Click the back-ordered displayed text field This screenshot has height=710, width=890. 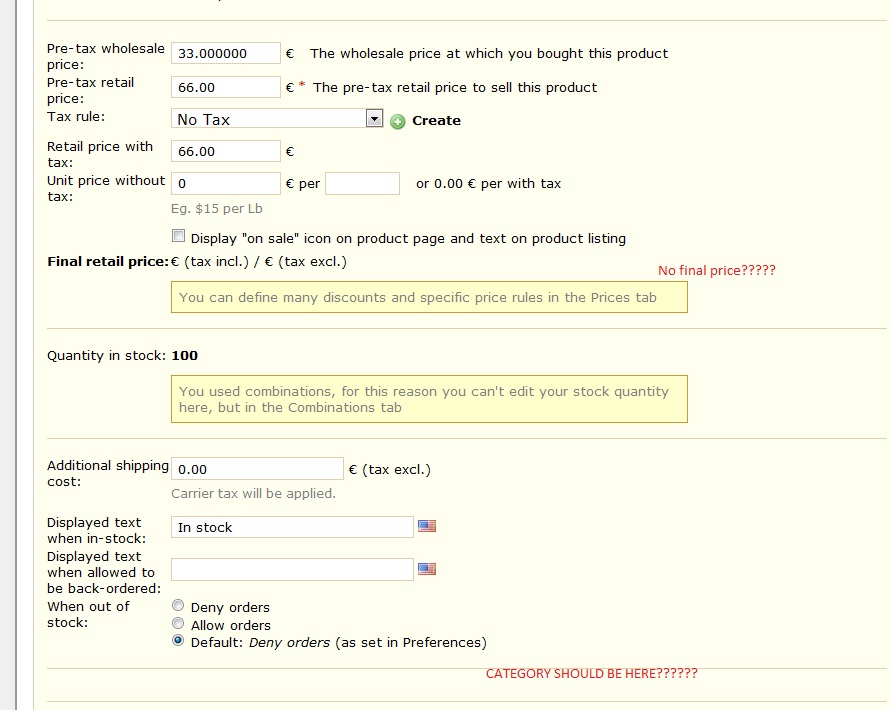(292, 569)
